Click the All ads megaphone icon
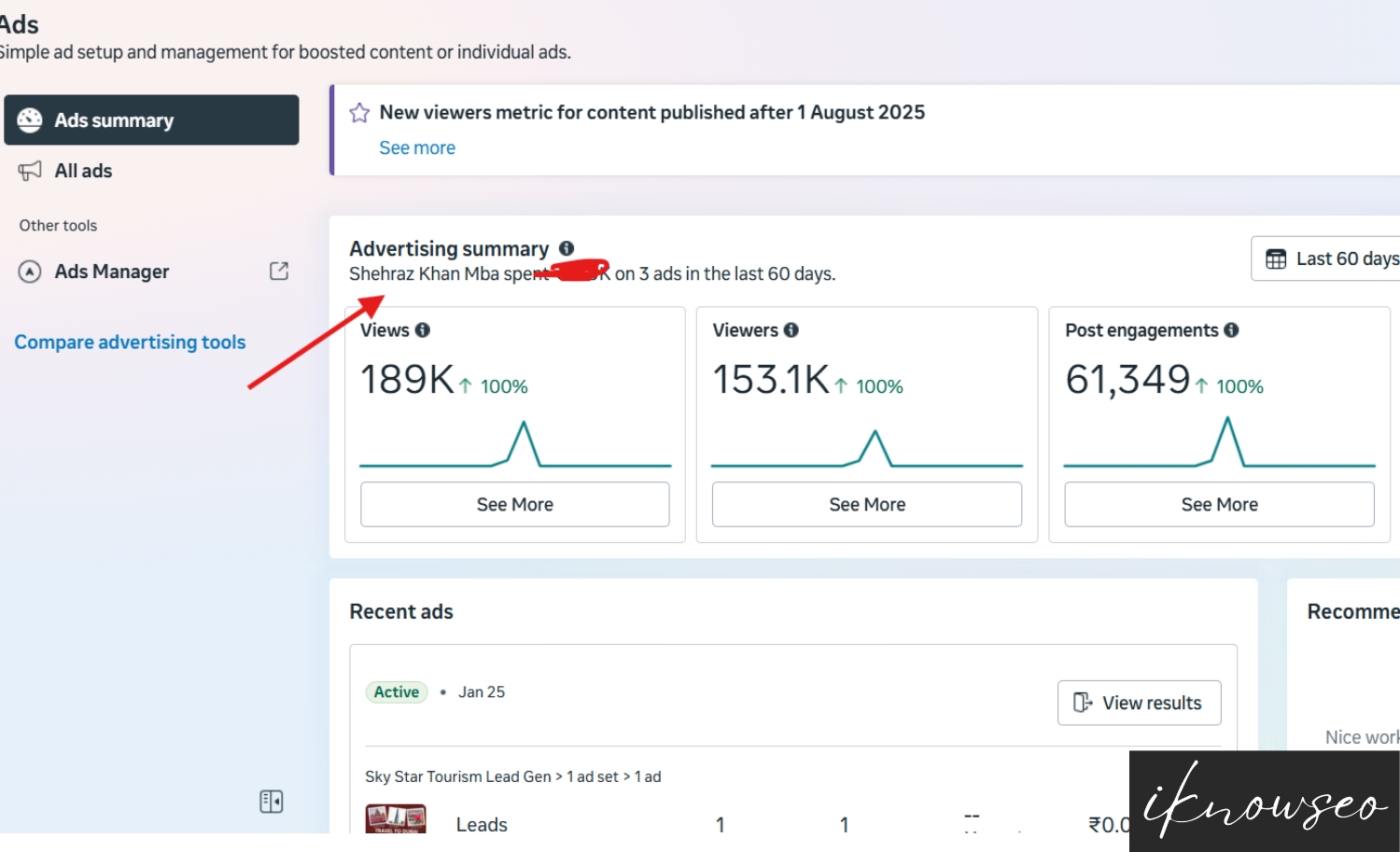1400x852 pixels. 29,171
